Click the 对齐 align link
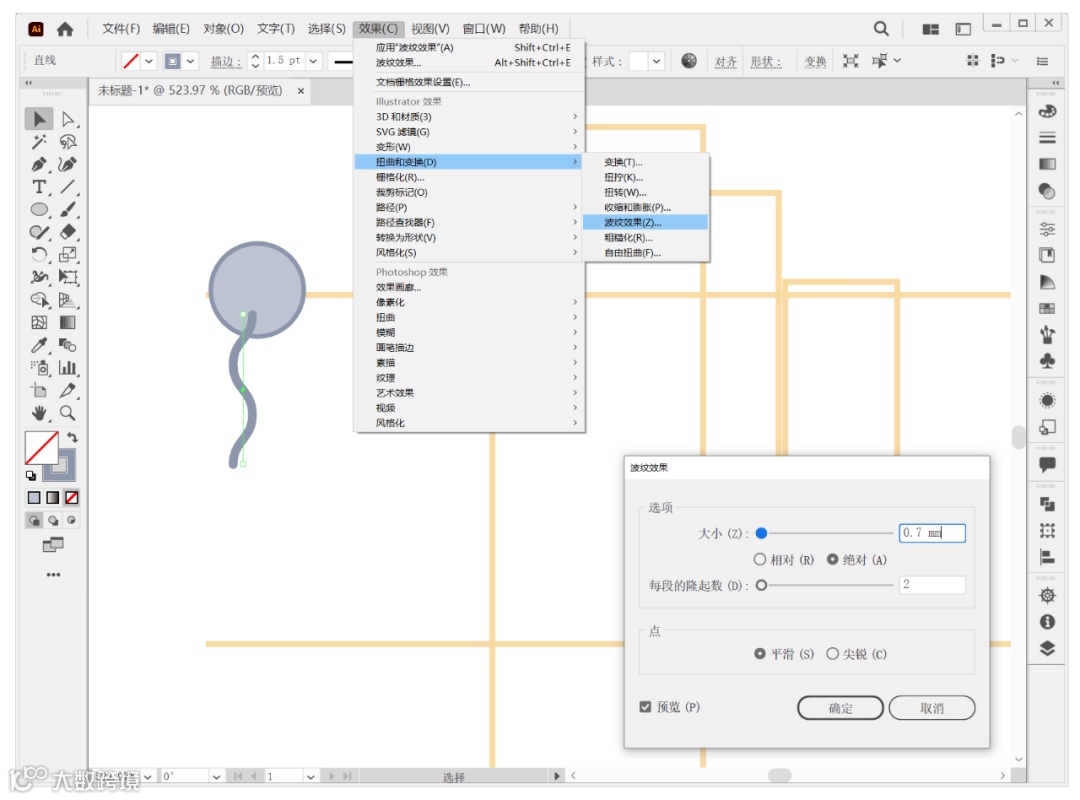The height and width of the screenshot is (800, 1080). click(x=725, y=61)
